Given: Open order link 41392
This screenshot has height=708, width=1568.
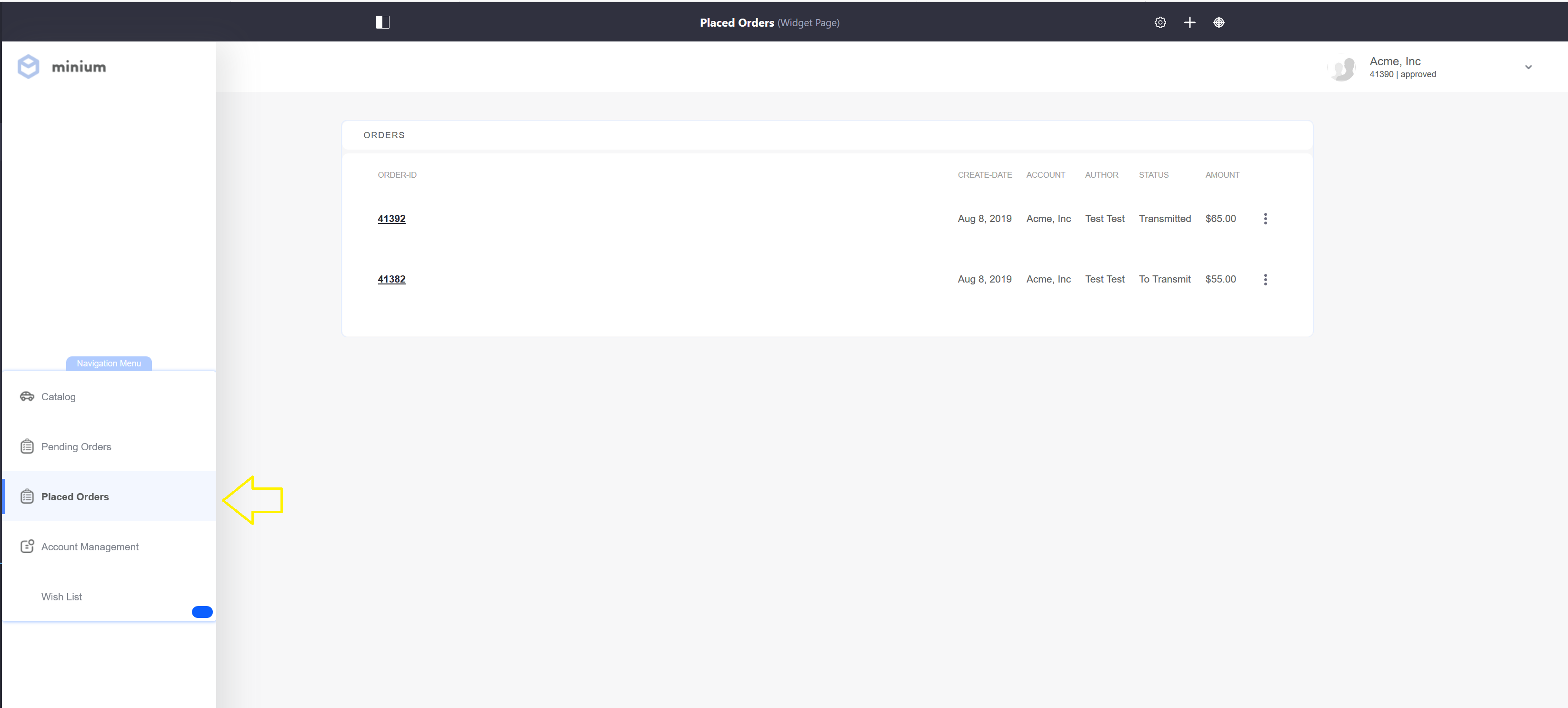Looking at the screenshot, I should tap(392, 218).
